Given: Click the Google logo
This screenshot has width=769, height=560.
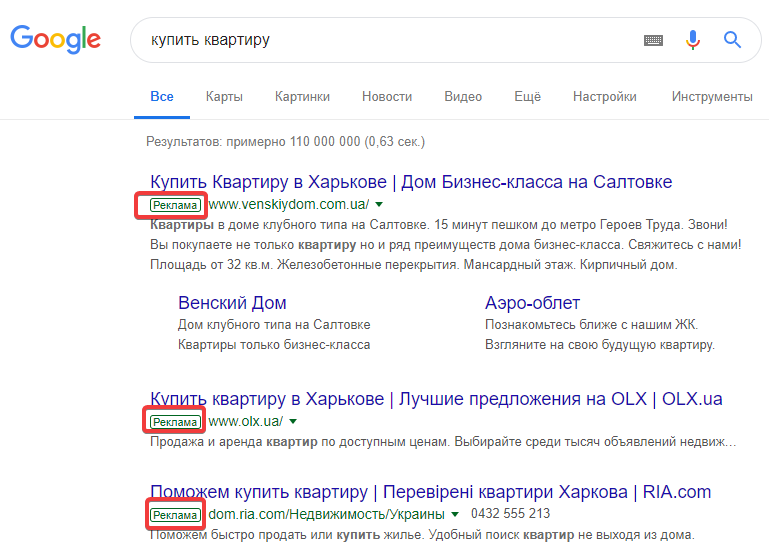Looking at the screenshot, I should click(55, 39).
